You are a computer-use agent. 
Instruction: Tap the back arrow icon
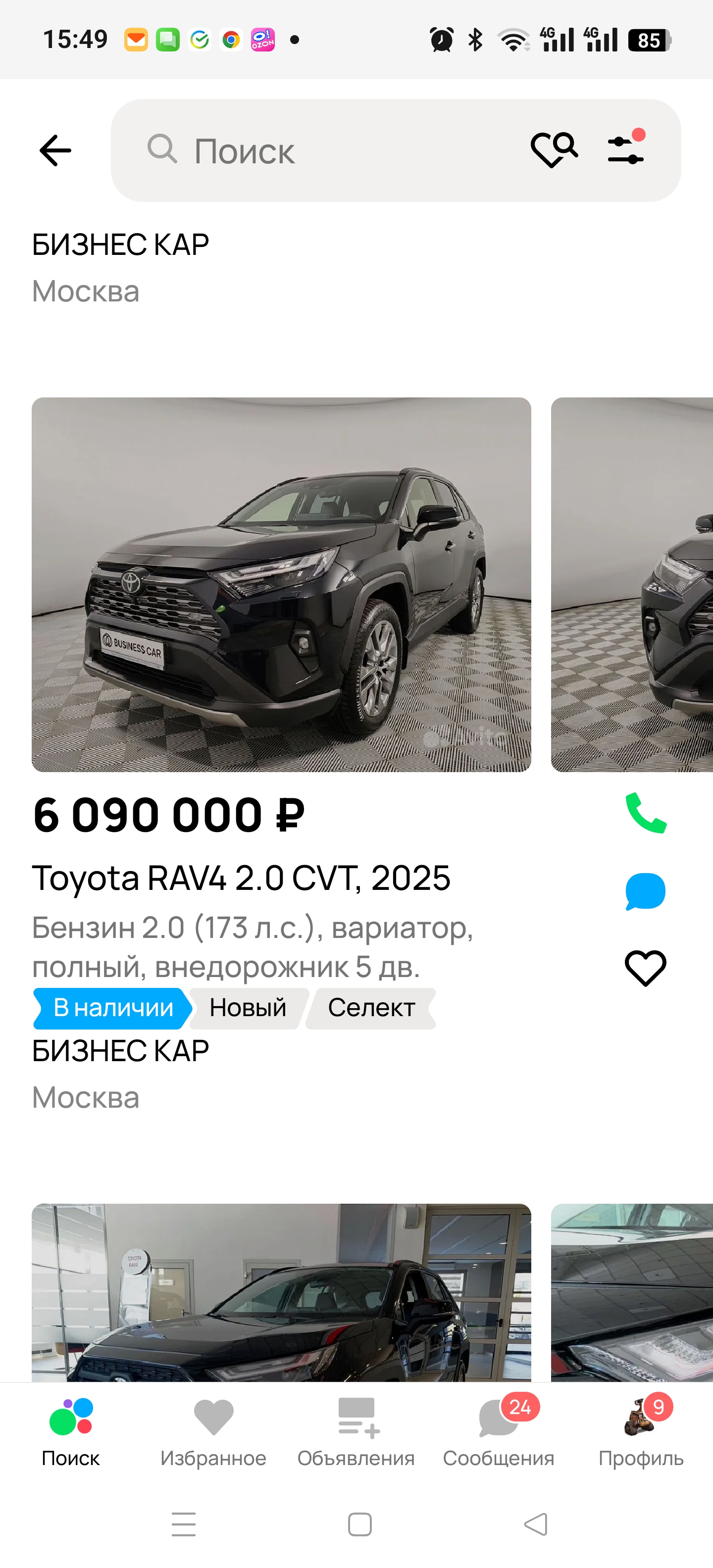click(x=55, y=150)
